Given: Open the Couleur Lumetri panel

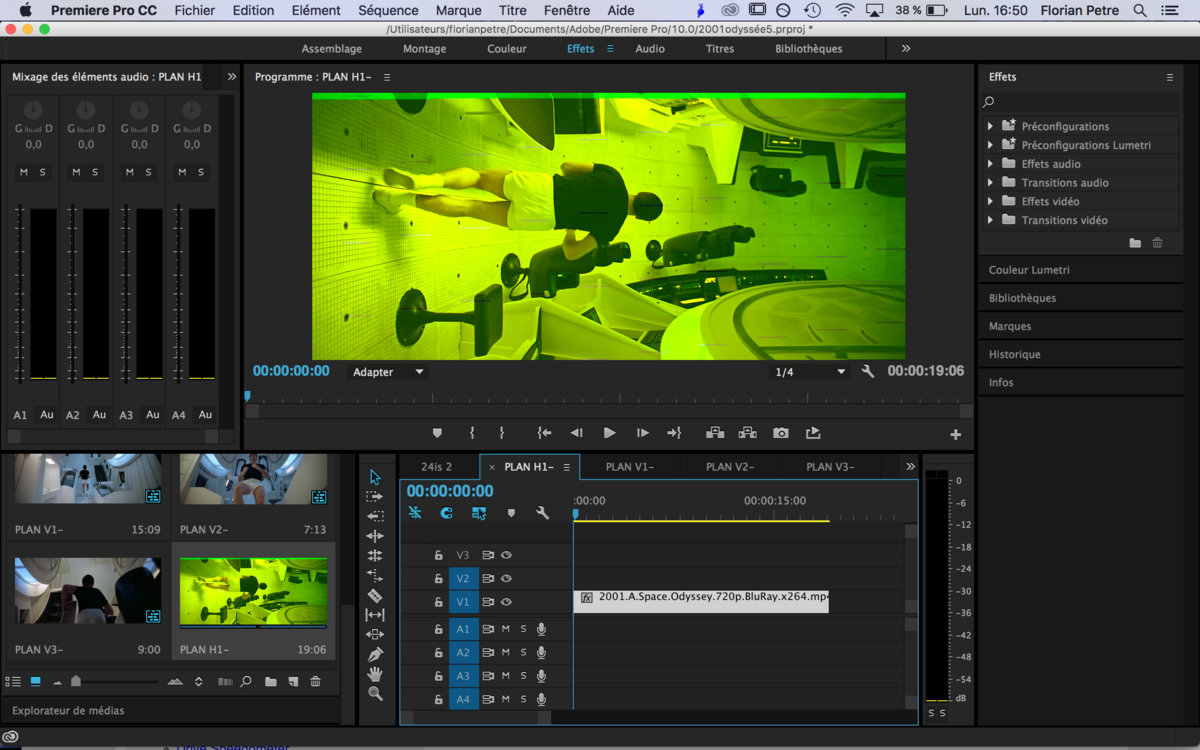Looking at the screenshot, I should tap(1029, 270).
